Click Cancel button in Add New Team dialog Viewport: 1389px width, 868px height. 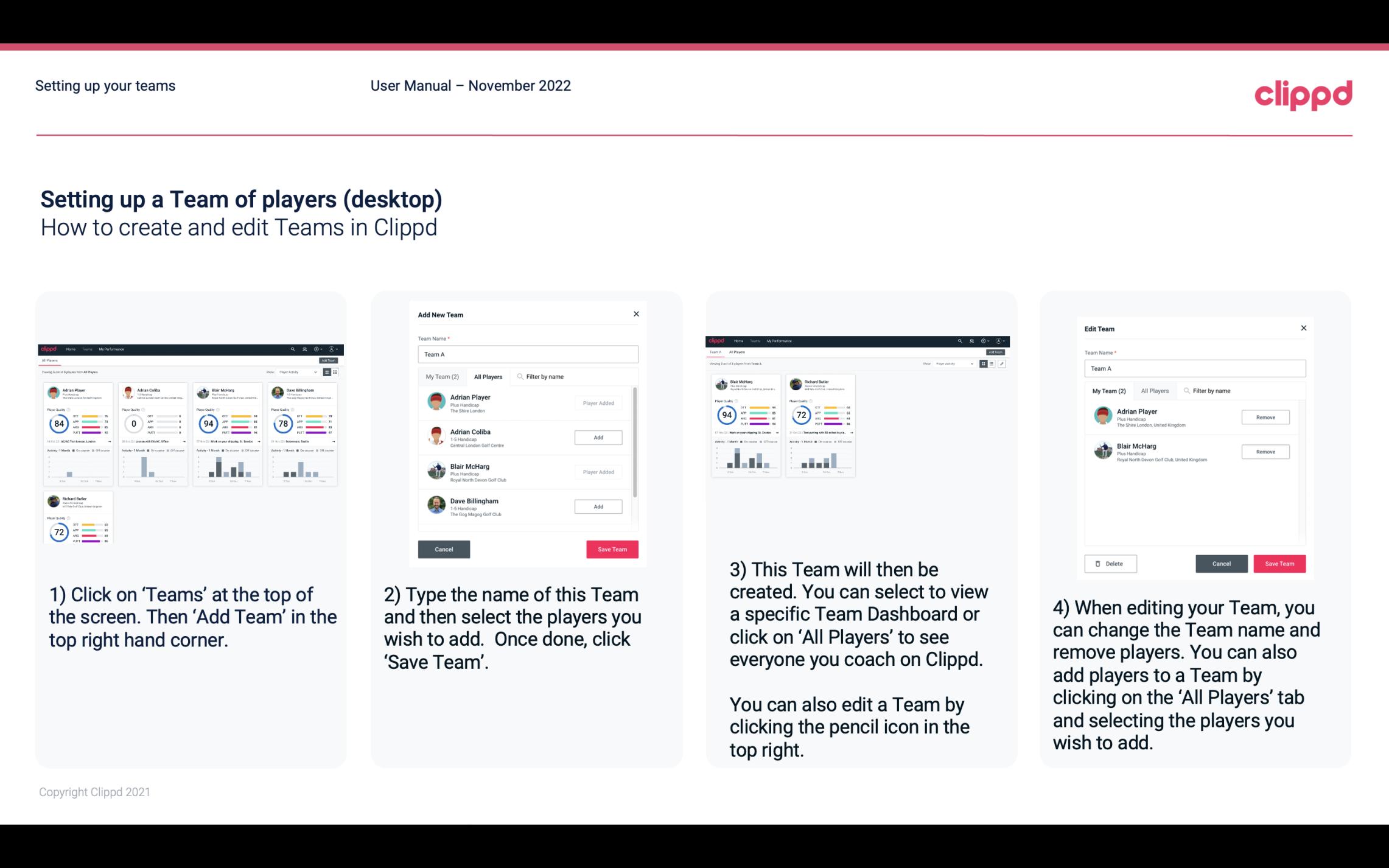pos(444,548)
